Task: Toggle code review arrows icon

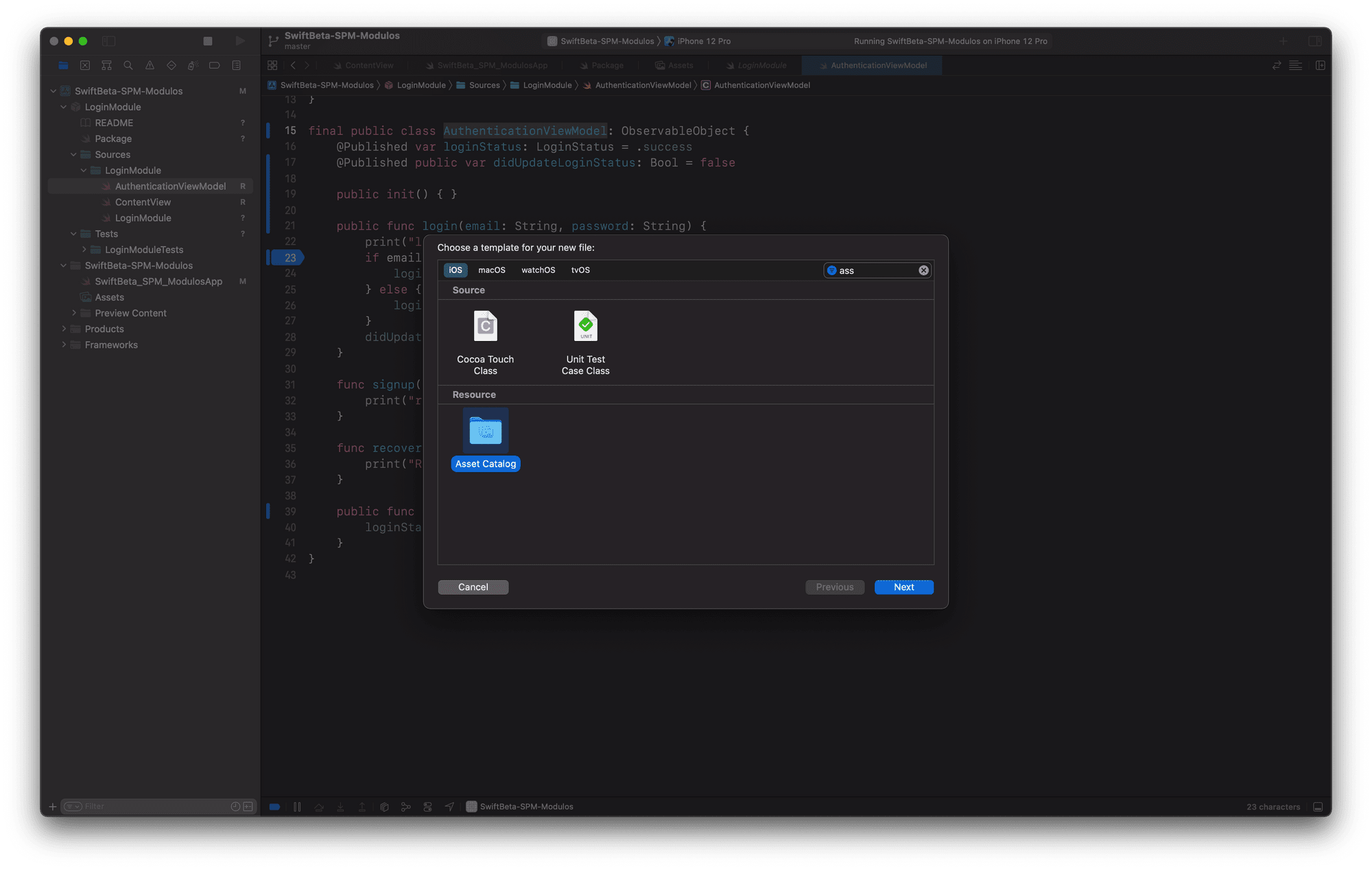Action: pos(1277,65)
